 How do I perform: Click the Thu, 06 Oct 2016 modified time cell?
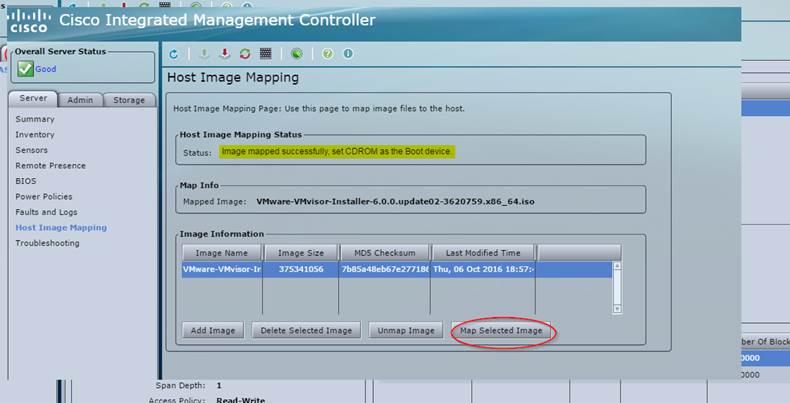[x=483, y=269]
